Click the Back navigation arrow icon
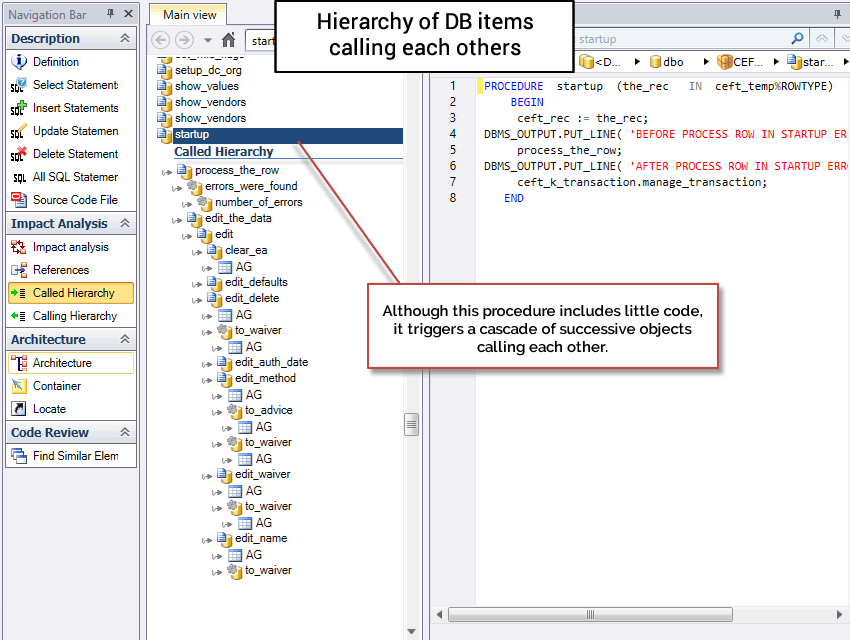 [161, 40]
